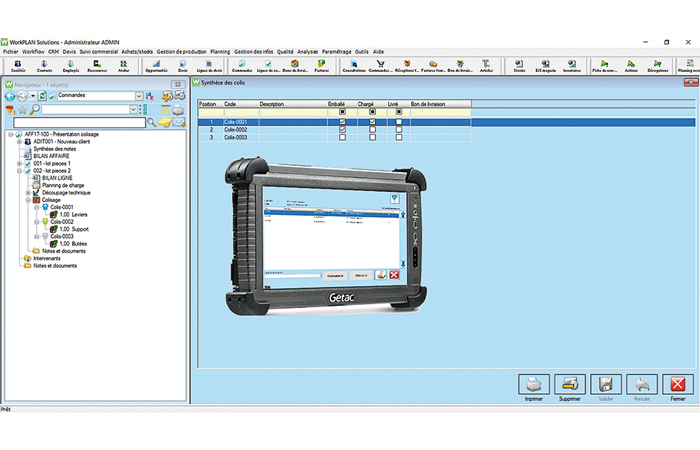Click the Imprimer button
This screenshot has width=700, height=450.
click(x=534, y=384)
